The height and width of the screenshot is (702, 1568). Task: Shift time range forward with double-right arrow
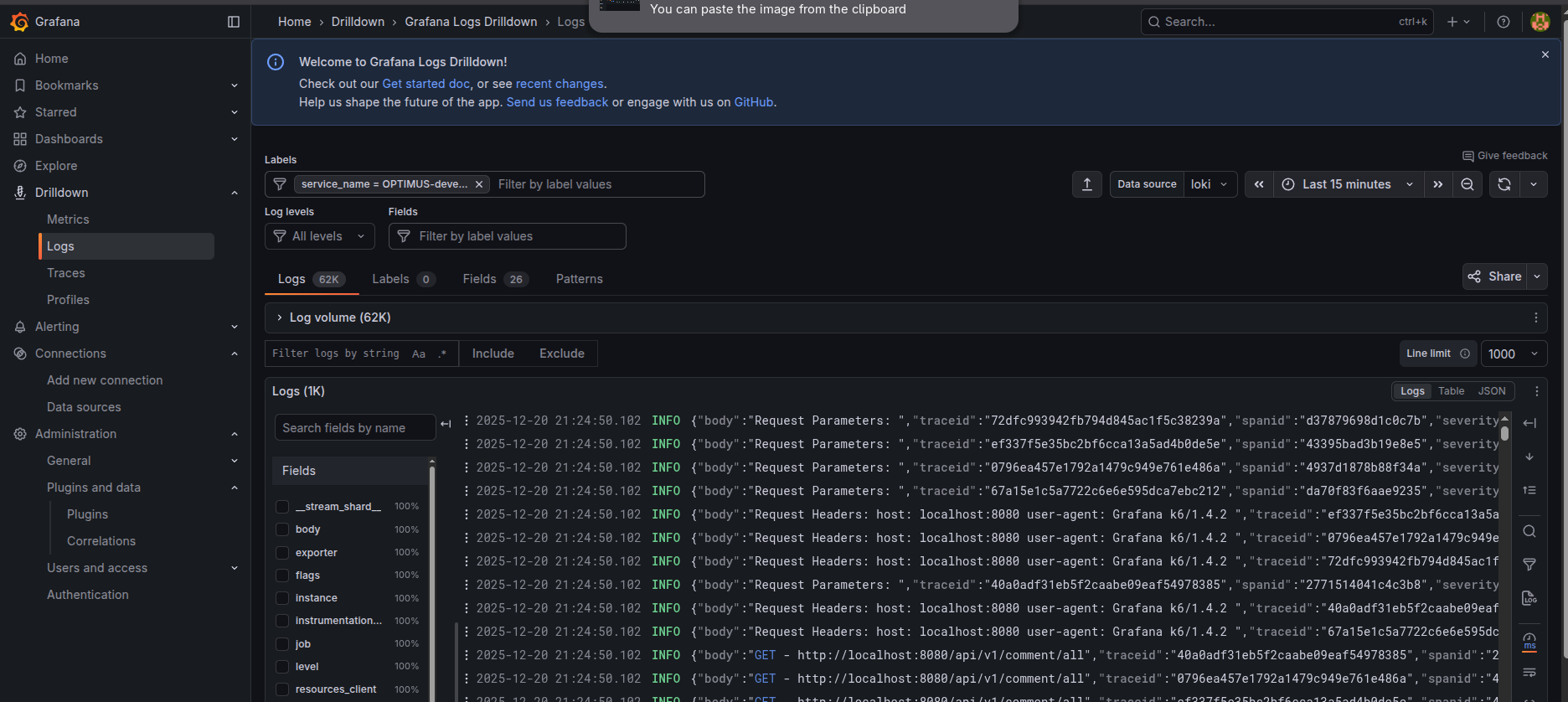(1438, 184)
